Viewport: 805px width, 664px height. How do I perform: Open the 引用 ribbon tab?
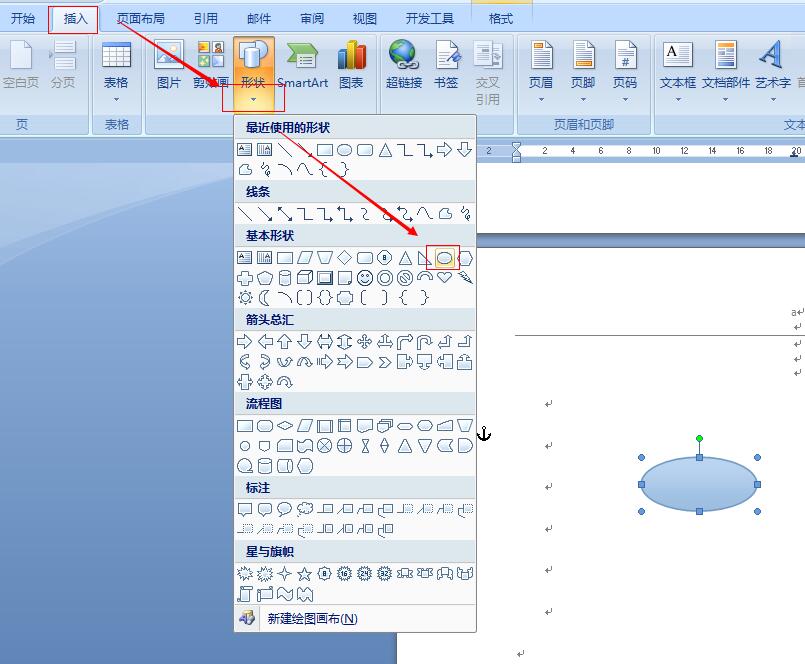[x=205, y=19]
